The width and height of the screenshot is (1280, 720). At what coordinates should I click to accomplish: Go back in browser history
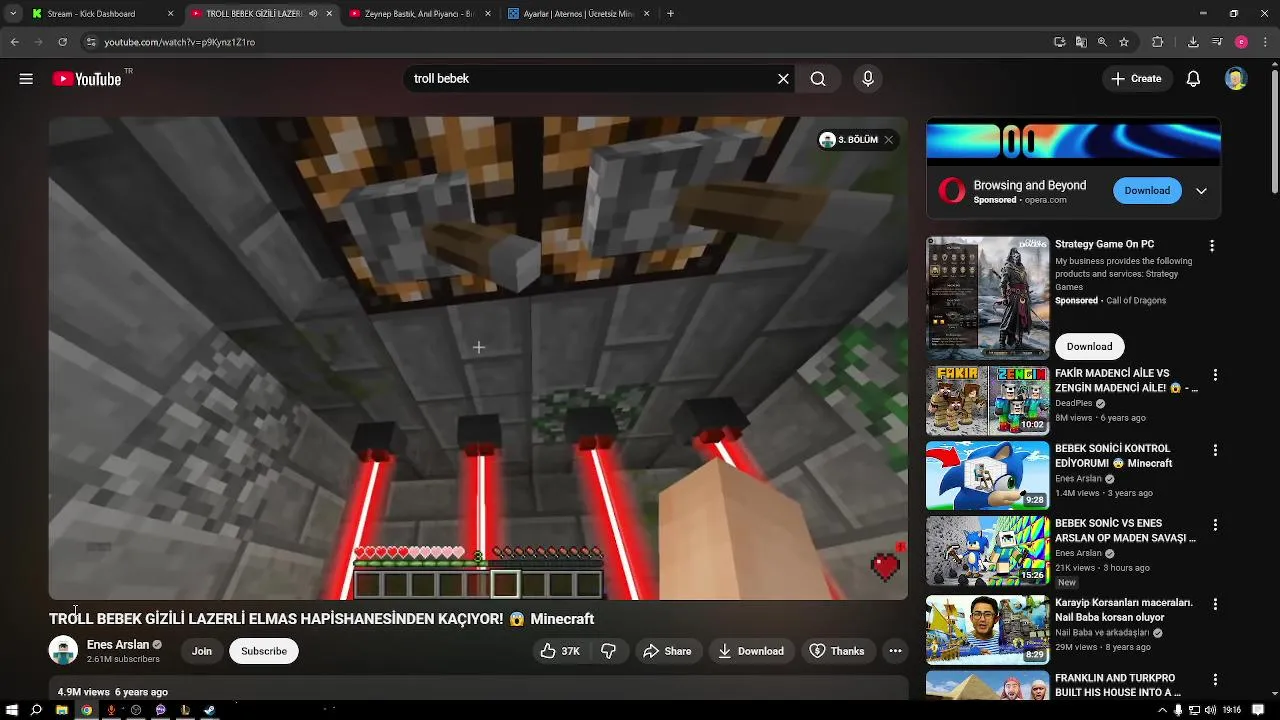point(14,42)
